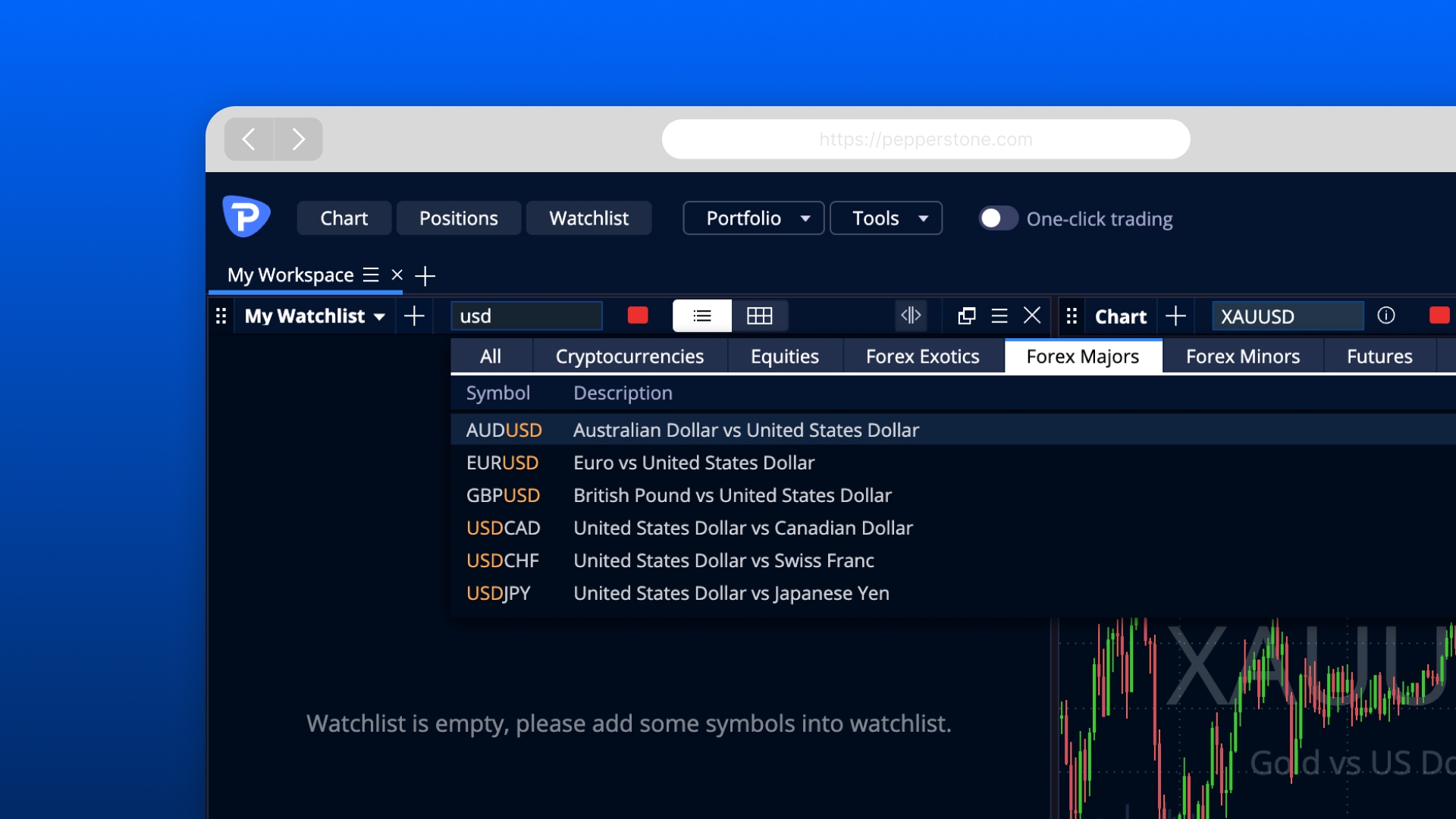Screen dimensions: 1456x819
Task: Select the Forex Minors tab
Action: (1242, 356)
